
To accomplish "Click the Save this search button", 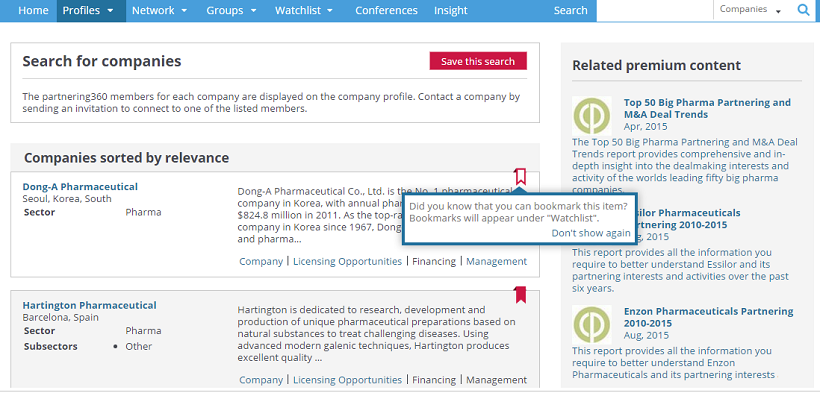I will (x=478, y=61).
